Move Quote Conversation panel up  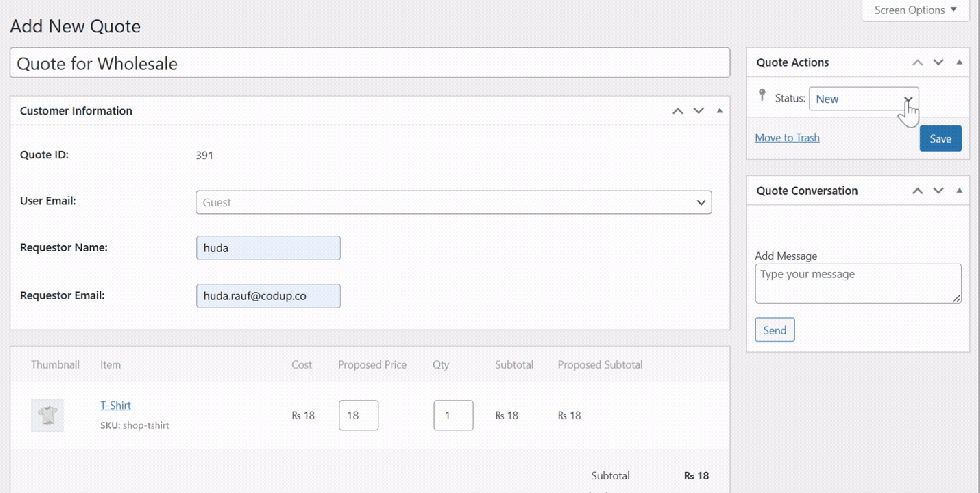(918, 191)
